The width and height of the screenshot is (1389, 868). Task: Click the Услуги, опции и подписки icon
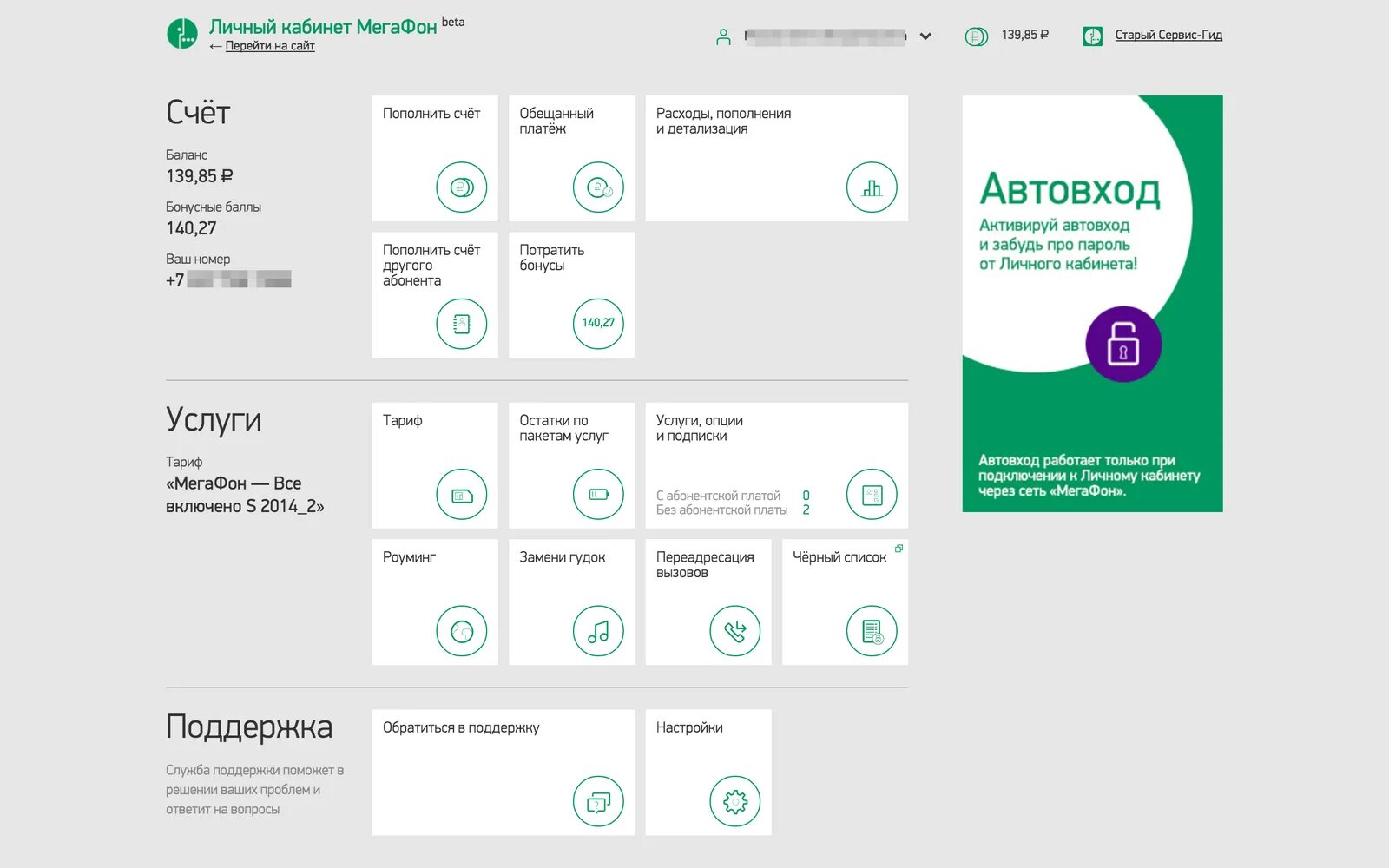pos(872,495)
